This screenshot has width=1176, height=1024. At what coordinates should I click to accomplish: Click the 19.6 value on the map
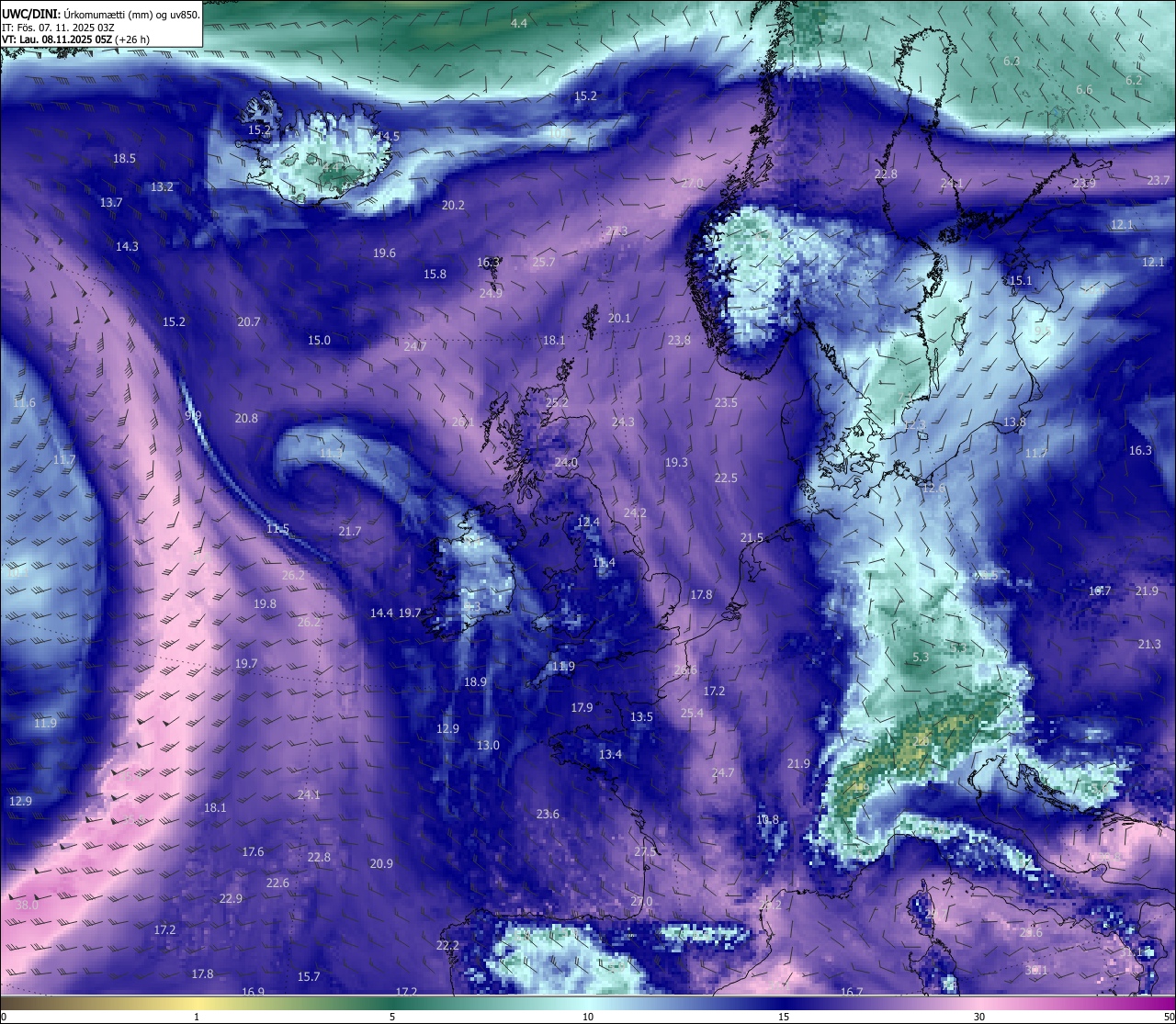click(384, 253)
